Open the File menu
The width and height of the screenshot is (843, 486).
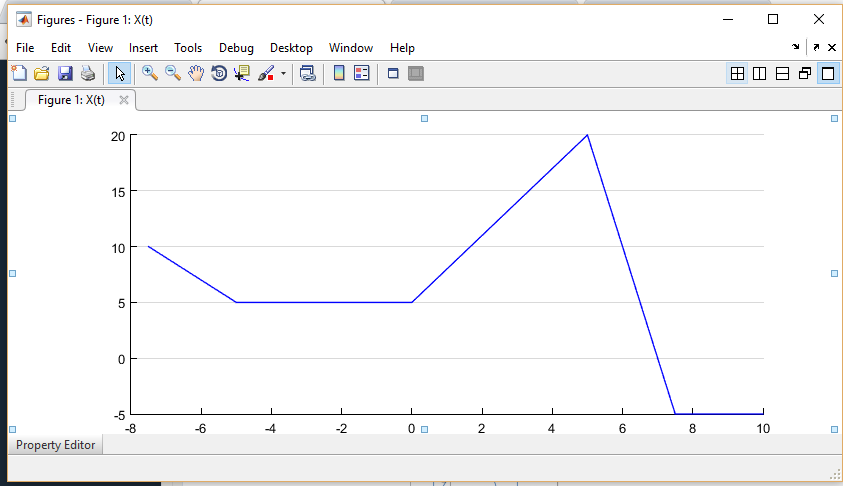pyautogui.click(x=25, y=48)
